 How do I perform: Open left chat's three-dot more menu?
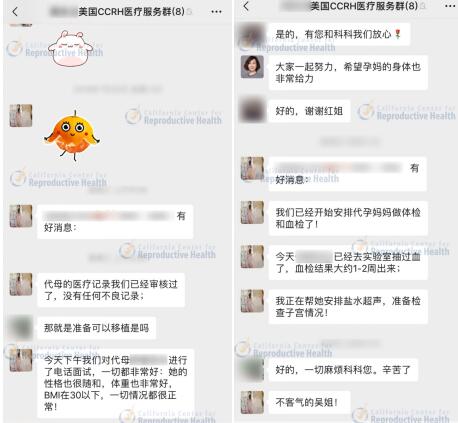coord(216,12)
